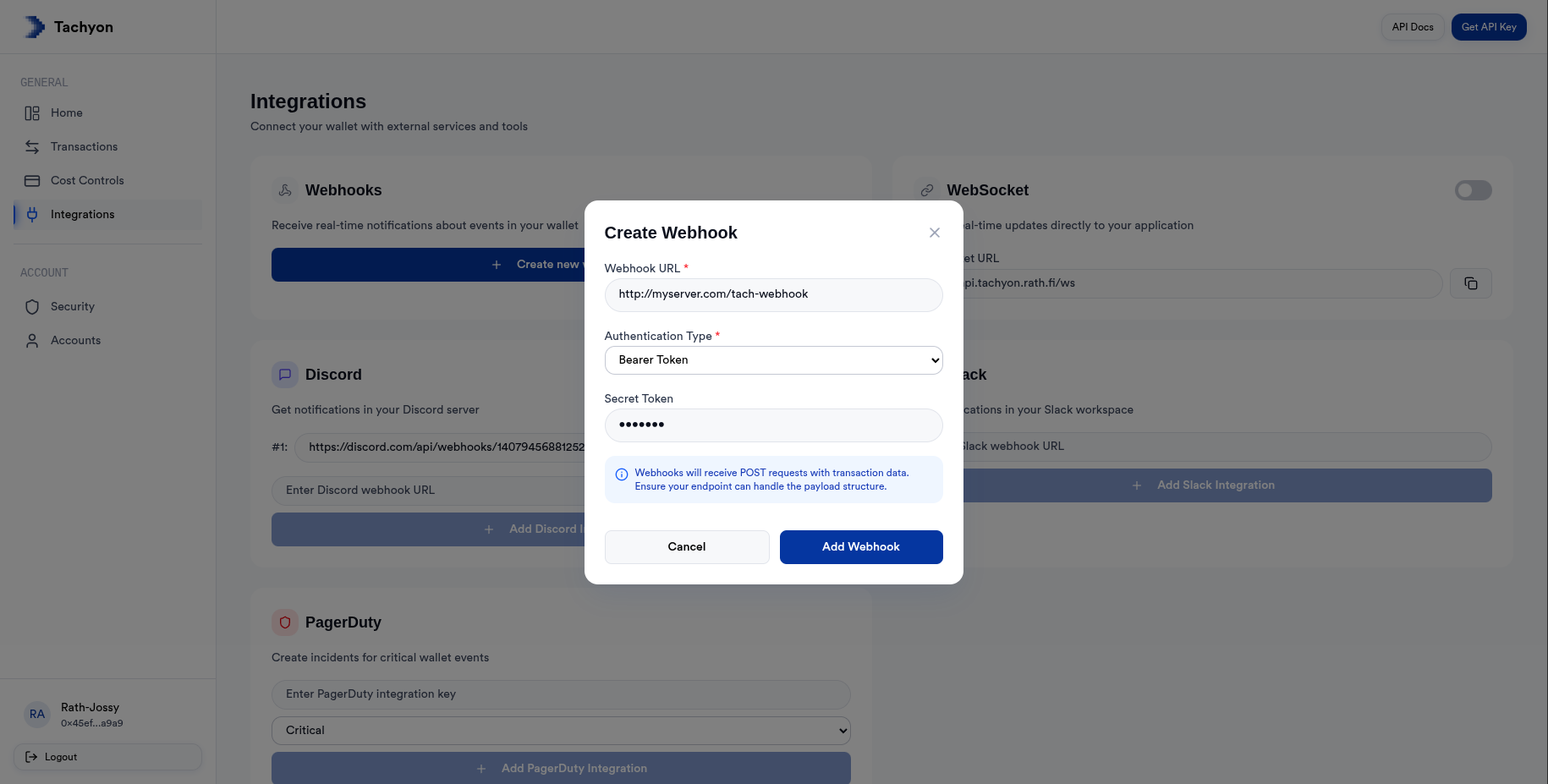Viewport: 1548px width, 784px height.
Task: Click the WebSocket link icon
Action: (x=928, y=190)
